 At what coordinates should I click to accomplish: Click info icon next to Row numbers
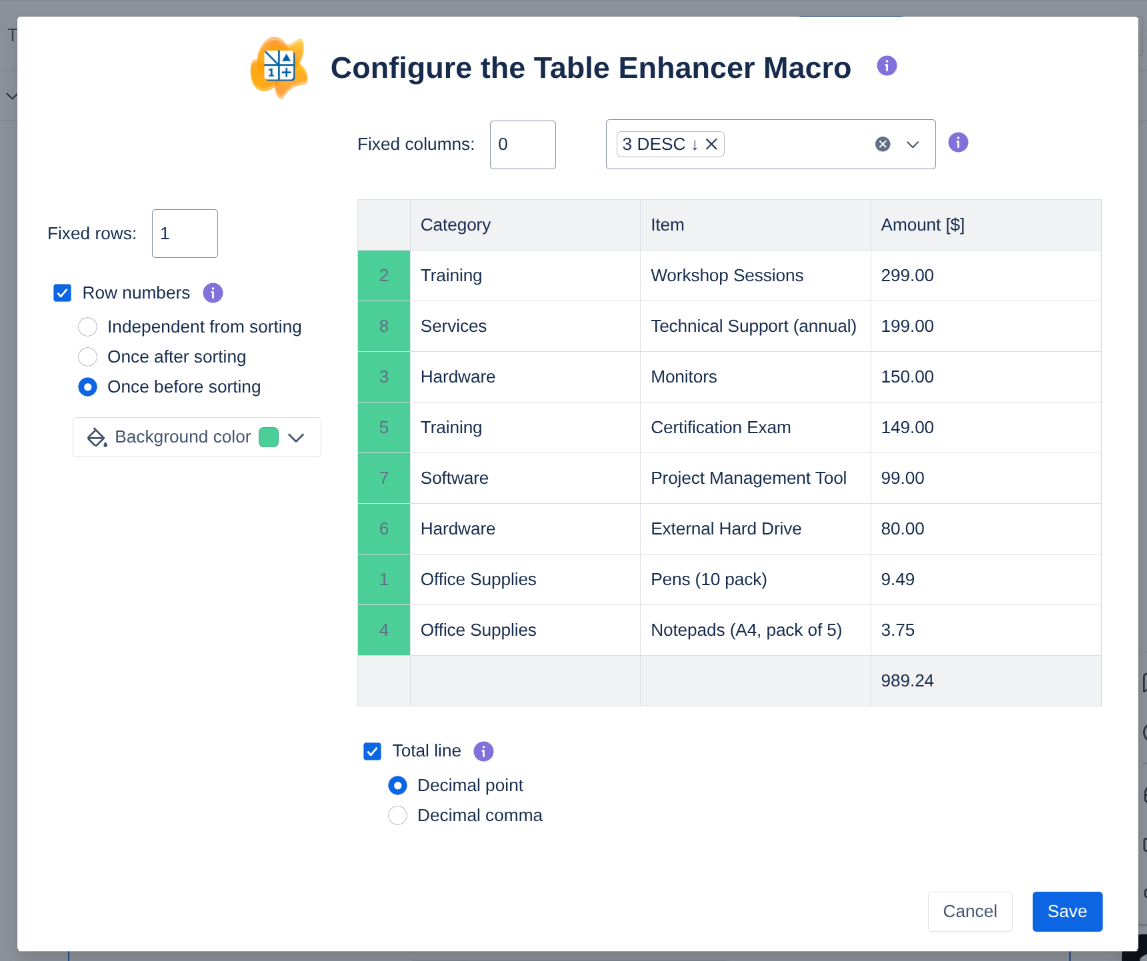213,293
